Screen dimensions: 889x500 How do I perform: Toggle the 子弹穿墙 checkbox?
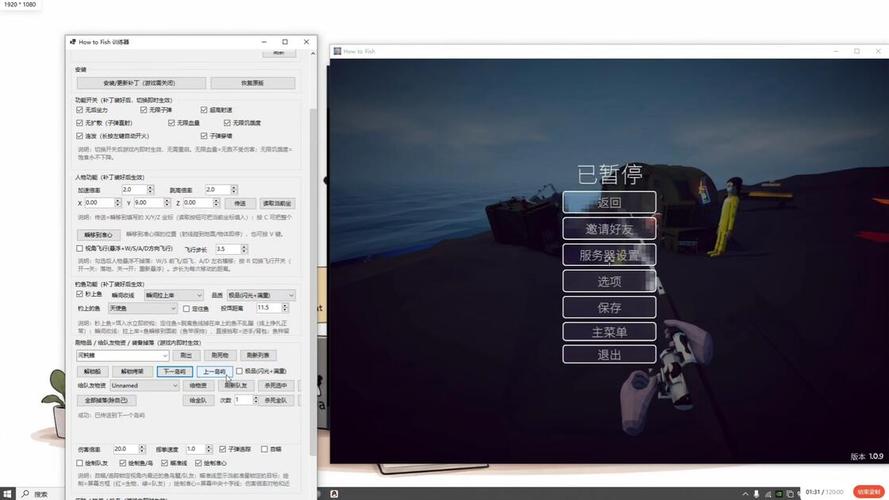click(x=204, y=136)
